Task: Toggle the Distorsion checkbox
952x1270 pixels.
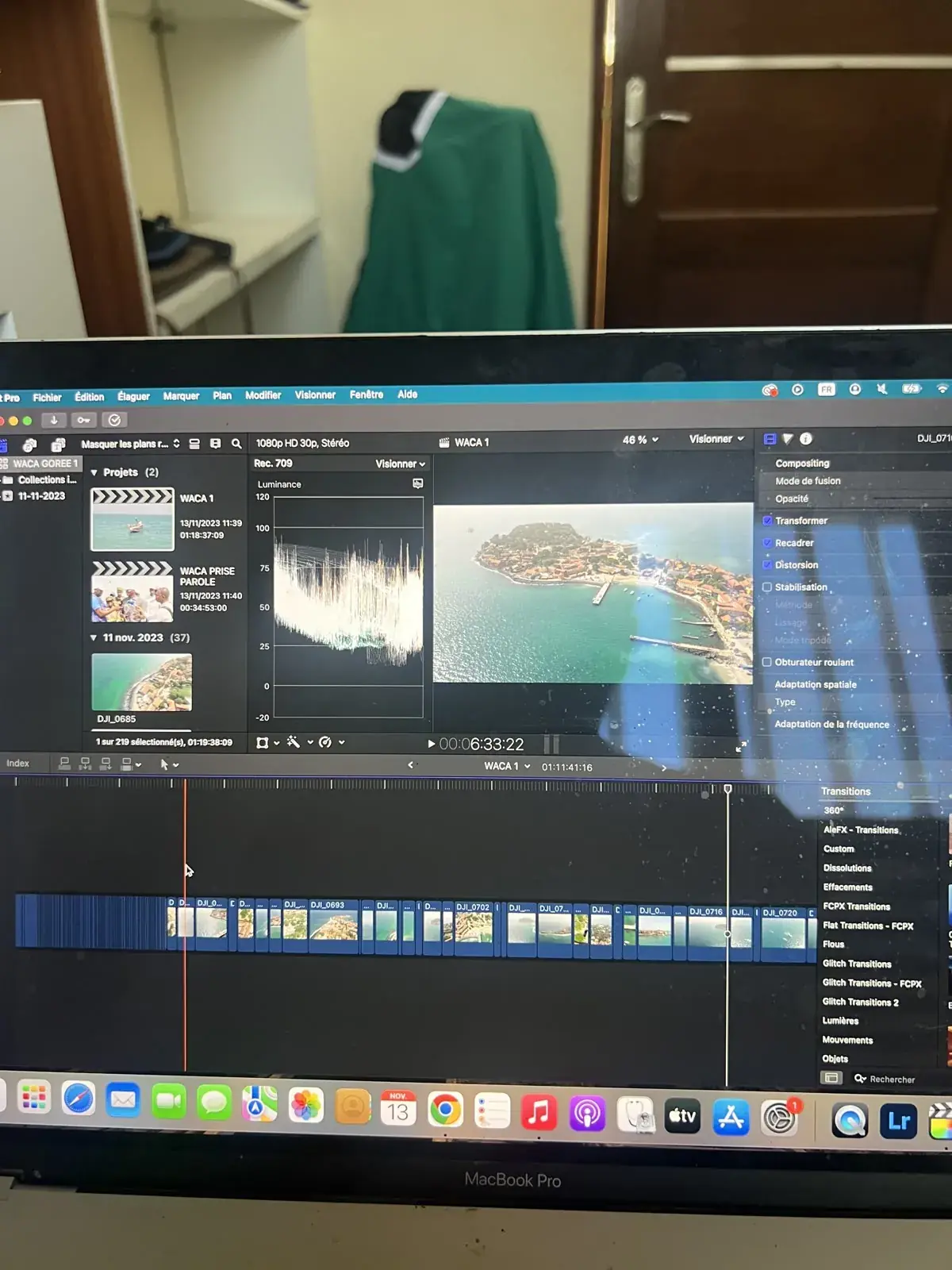Action: [767, 565]
